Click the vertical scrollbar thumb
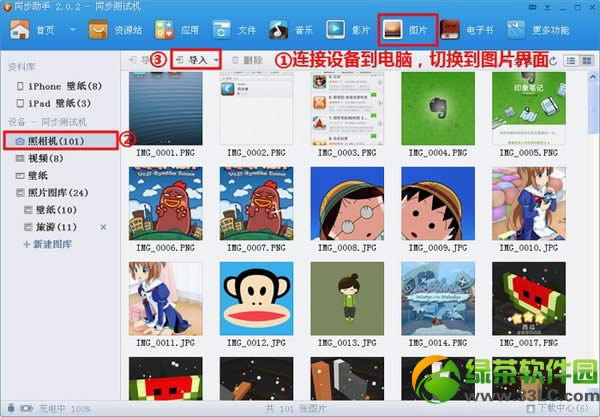Viewport: 600px width, 417px height. [593, 108]
